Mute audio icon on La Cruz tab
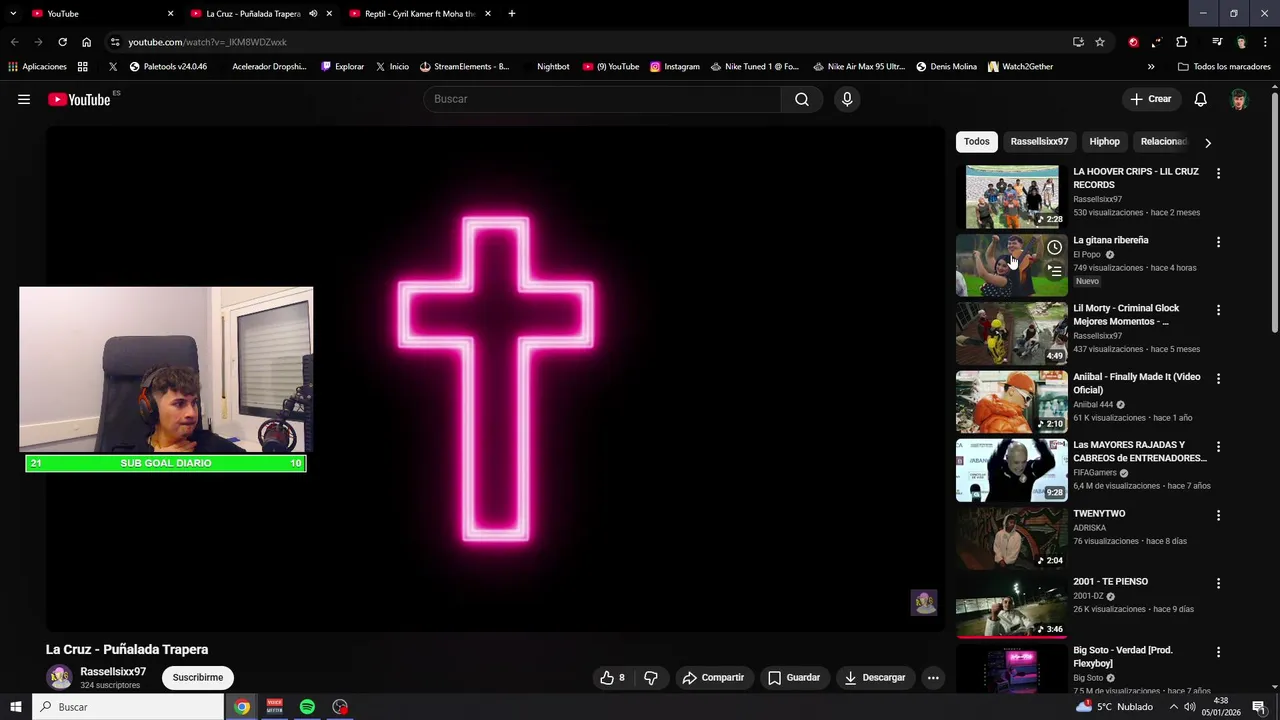 pyautogui.click(x=313, y=14)
